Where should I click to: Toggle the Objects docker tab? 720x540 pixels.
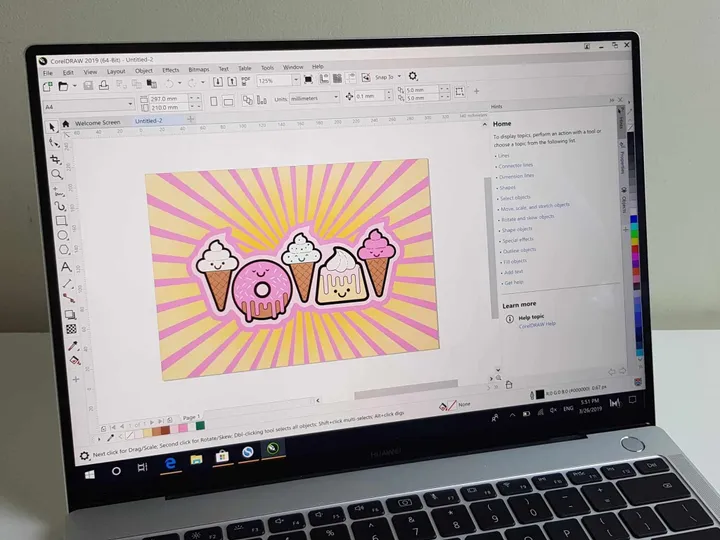(x=624, y=203)
